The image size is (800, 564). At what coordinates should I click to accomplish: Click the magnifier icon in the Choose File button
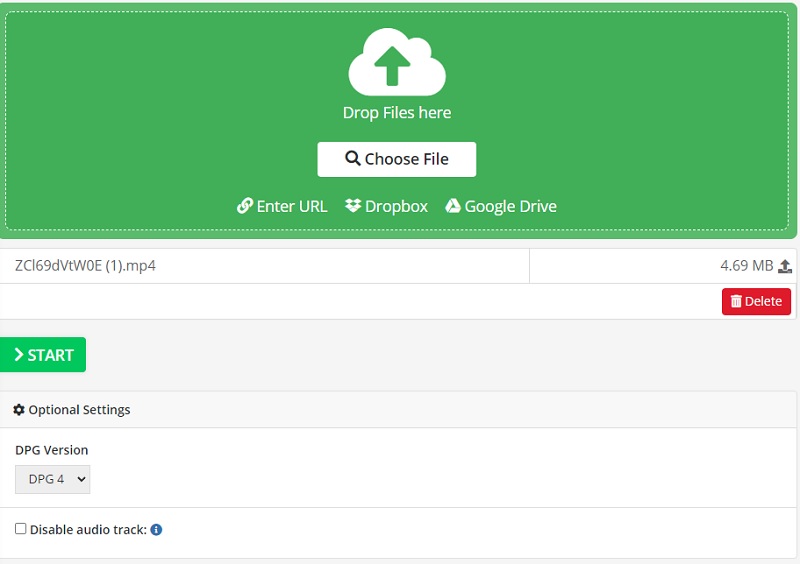(x=352, y=159)
